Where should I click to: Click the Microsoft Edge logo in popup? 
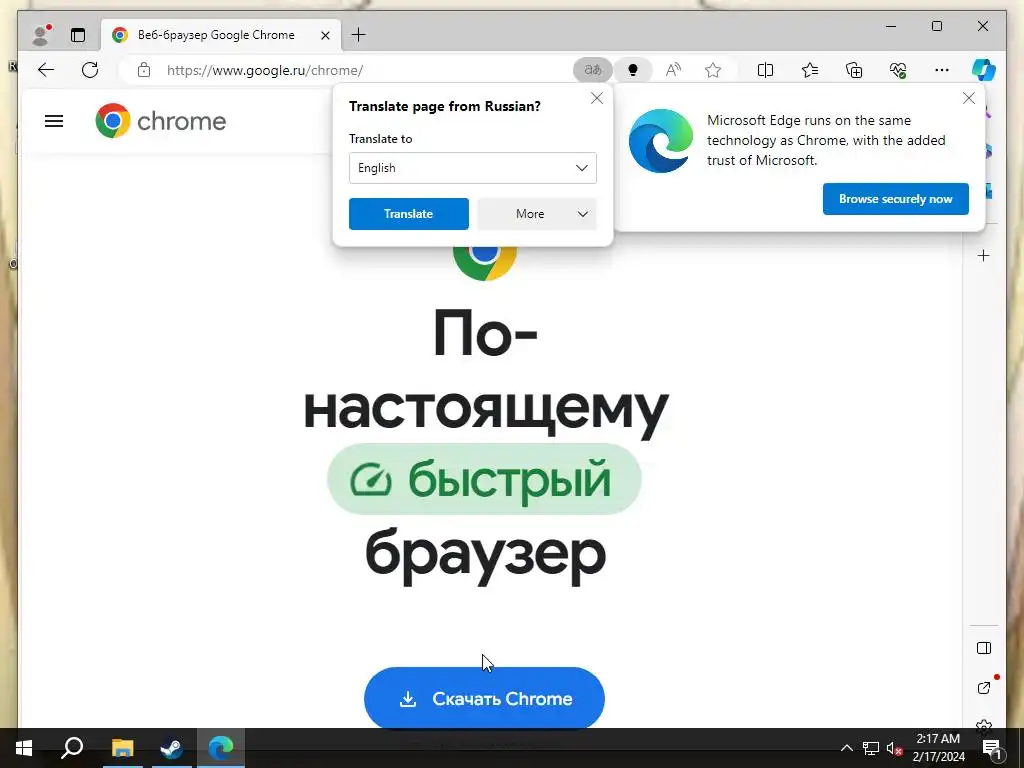pos(661,140)
